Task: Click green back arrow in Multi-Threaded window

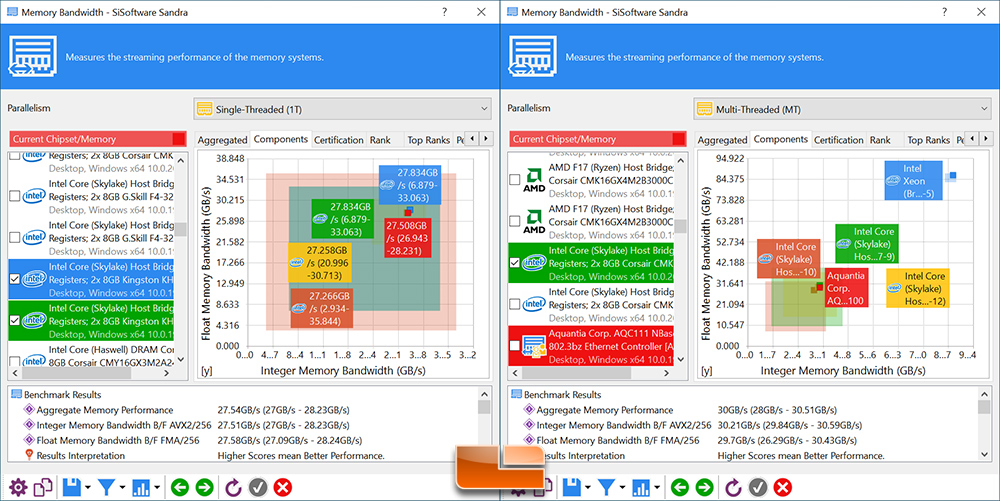Action: 680,488
